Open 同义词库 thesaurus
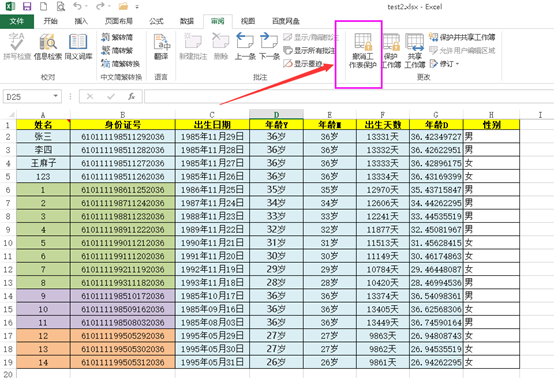Image resolution: width=554 pixels, height=378 pixels. pos(78,46)
